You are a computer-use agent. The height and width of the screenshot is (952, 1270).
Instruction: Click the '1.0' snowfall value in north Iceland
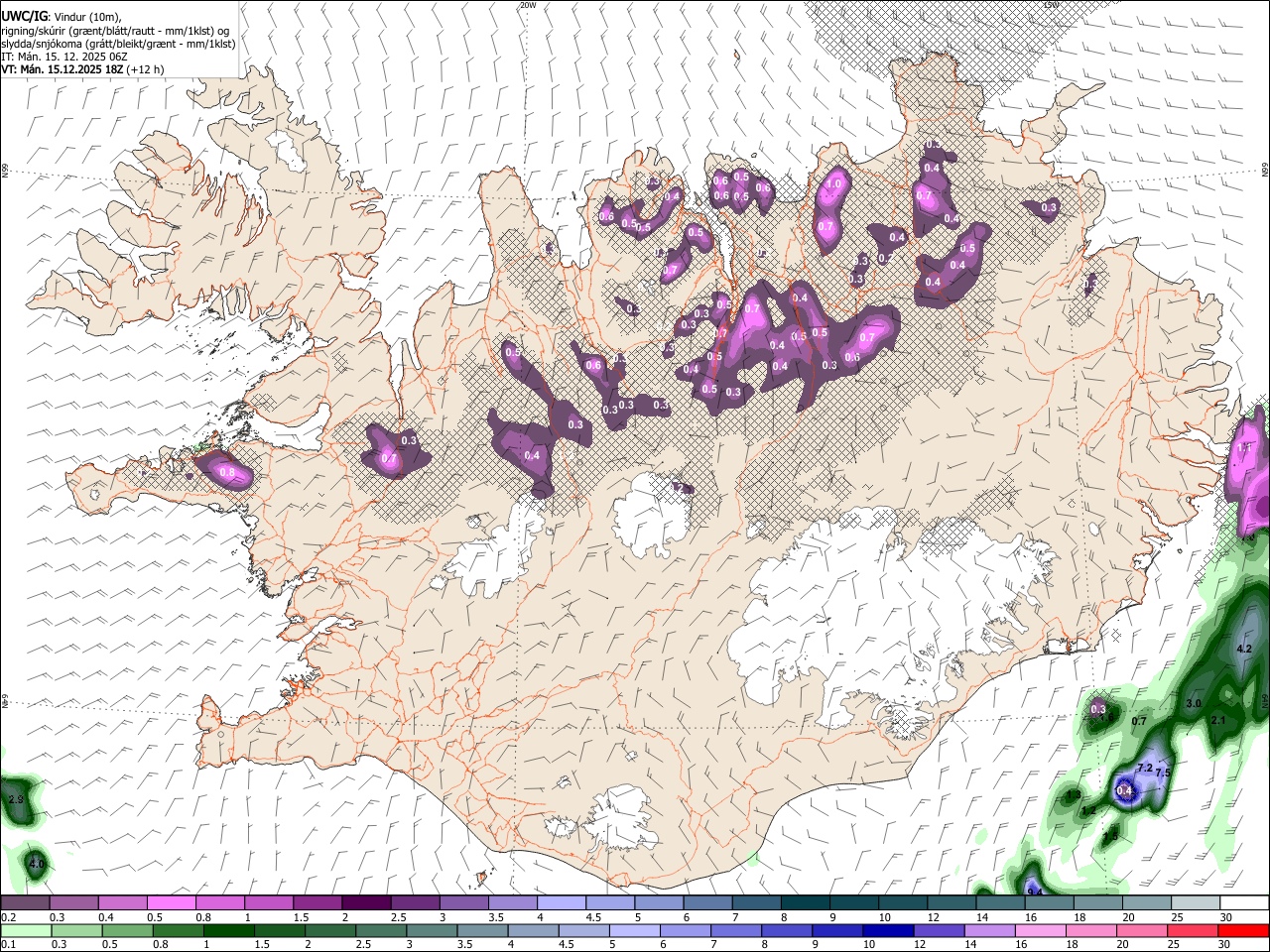pyautogui.click(x=834, y=183)
